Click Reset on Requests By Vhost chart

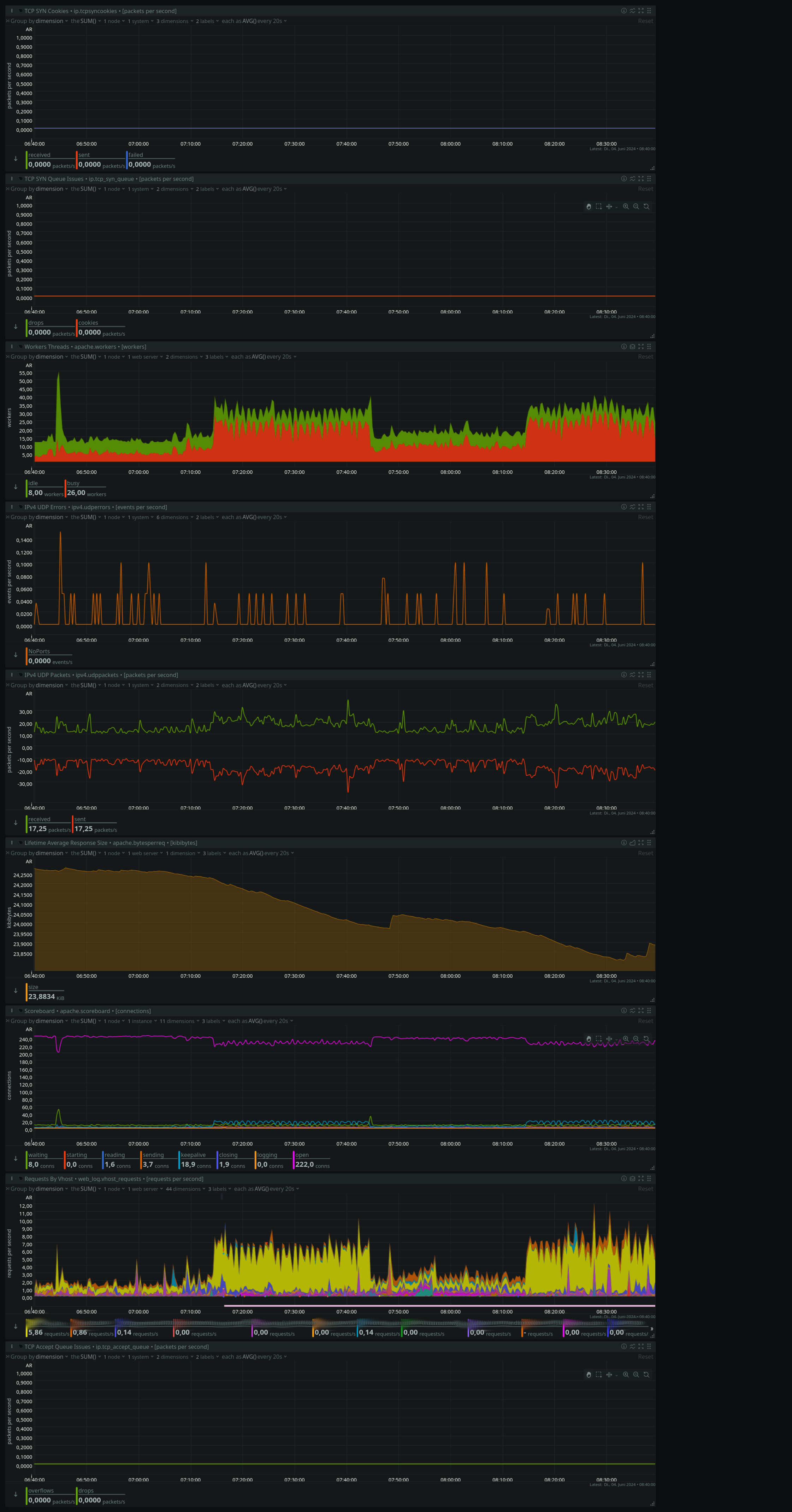(x=645, y=1189)
